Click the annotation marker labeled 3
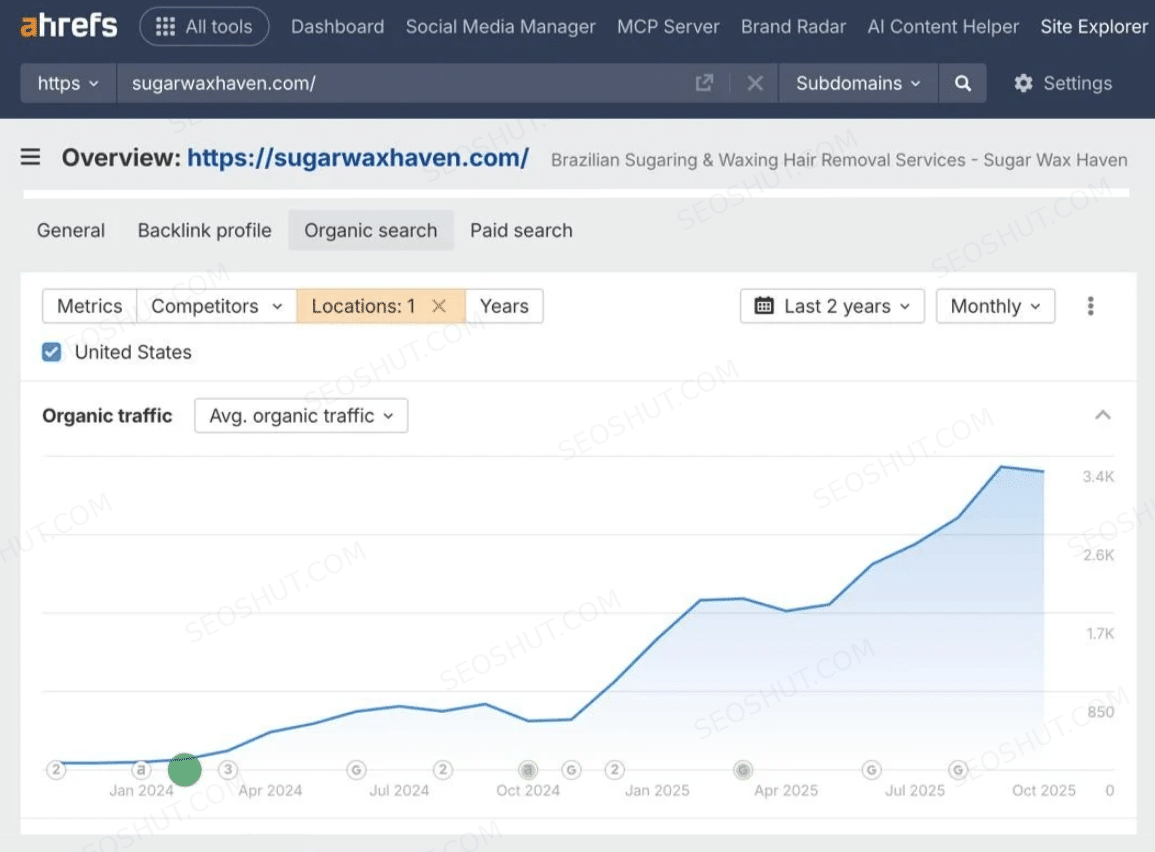The image size is (1155, 852). pos(228,770)
